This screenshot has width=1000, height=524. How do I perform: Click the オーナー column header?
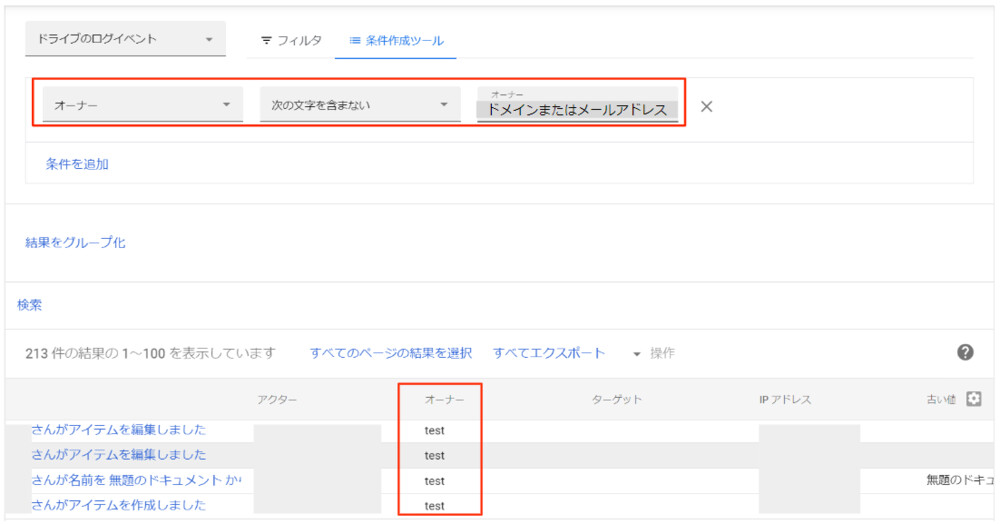point(441,400)
